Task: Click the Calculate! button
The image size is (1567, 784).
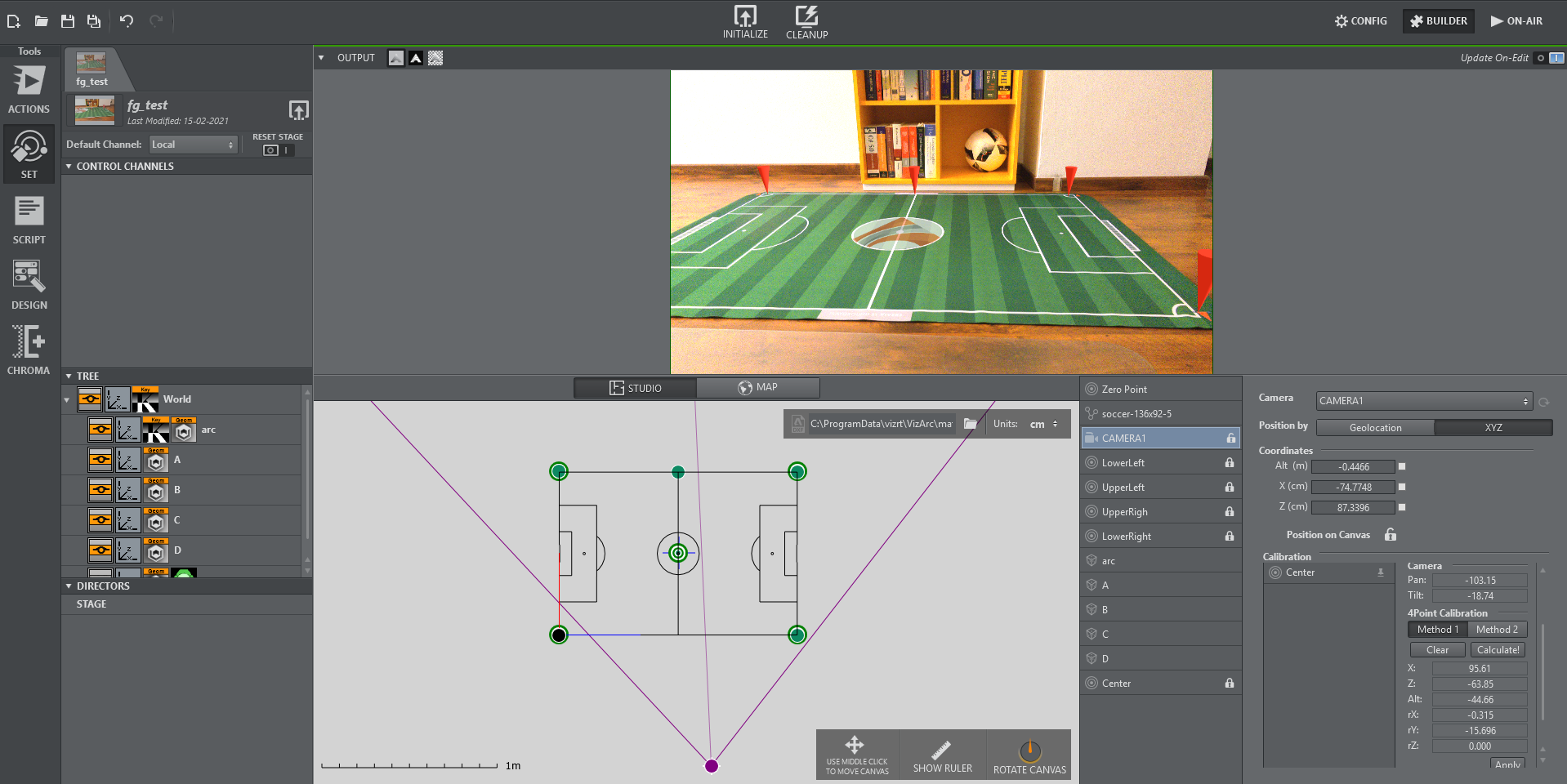Action: pos(1498,650)
